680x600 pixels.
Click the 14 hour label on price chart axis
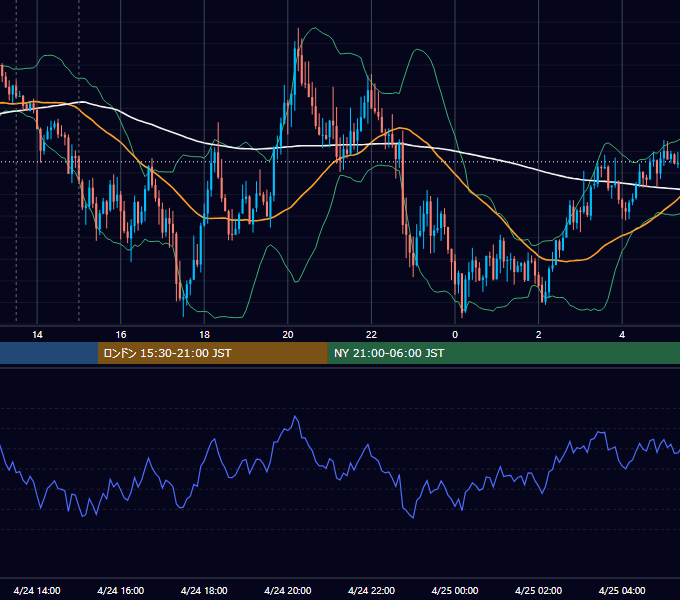(x=37, y=335)
